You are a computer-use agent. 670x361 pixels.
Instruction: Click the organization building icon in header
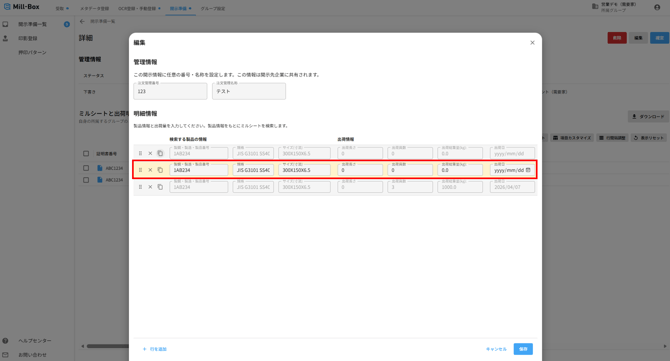click(x=595, y=6)
